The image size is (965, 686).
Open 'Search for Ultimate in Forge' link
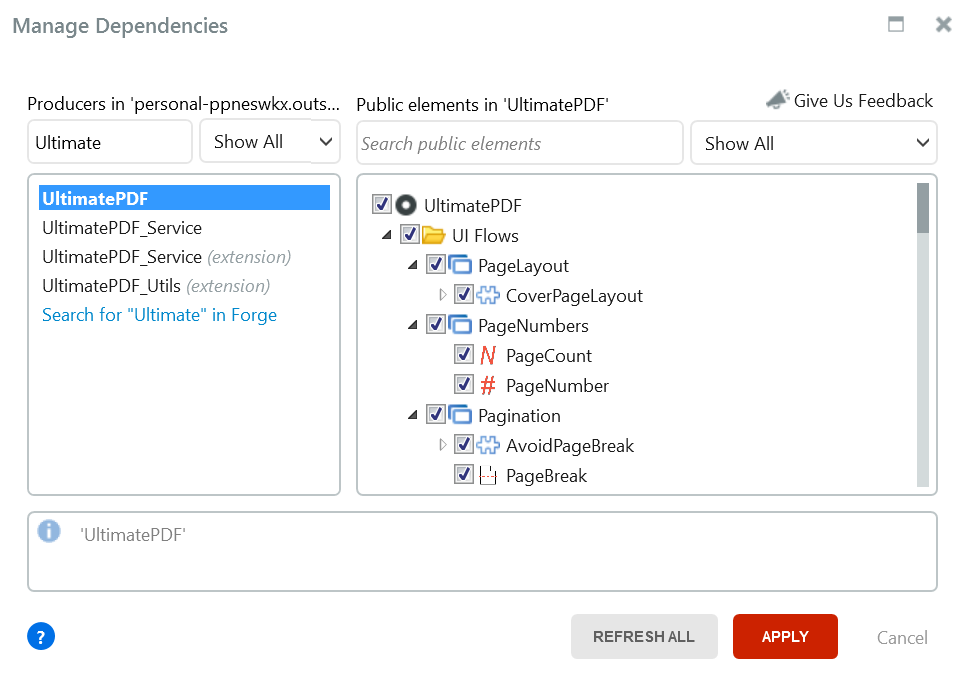click(159, 315)
